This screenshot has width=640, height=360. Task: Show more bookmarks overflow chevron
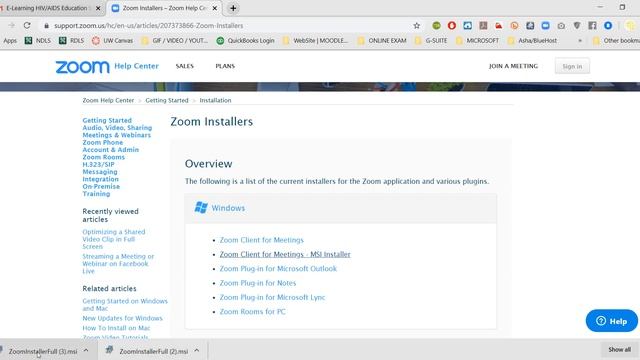580,40
